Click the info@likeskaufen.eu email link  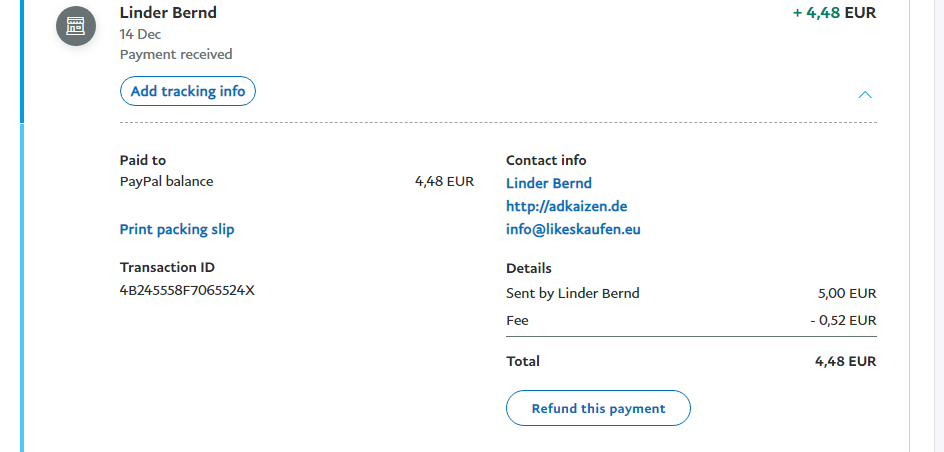click(573, 229)
